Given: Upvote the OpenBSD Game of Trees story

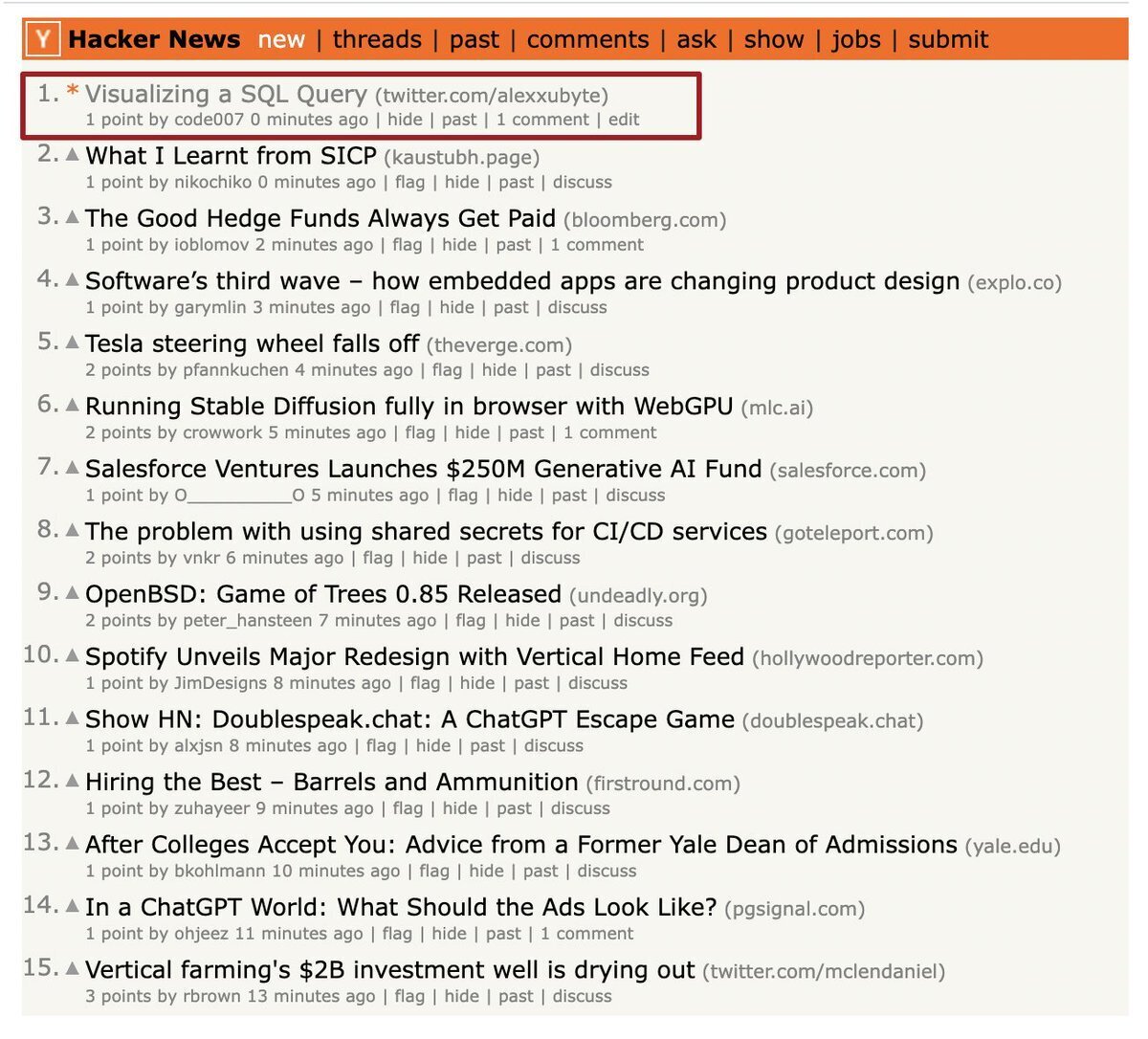Looking at the screenshot, I should click(73, 593).
